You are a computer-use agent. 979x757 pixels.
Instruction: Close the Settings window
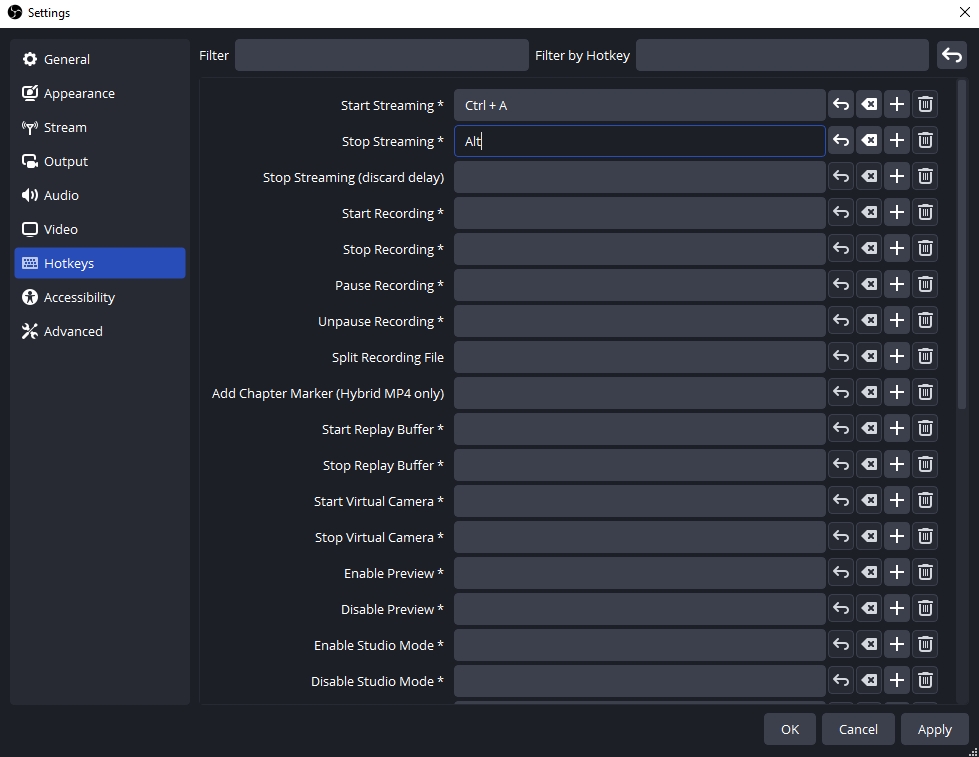click(x=964, y=12)
